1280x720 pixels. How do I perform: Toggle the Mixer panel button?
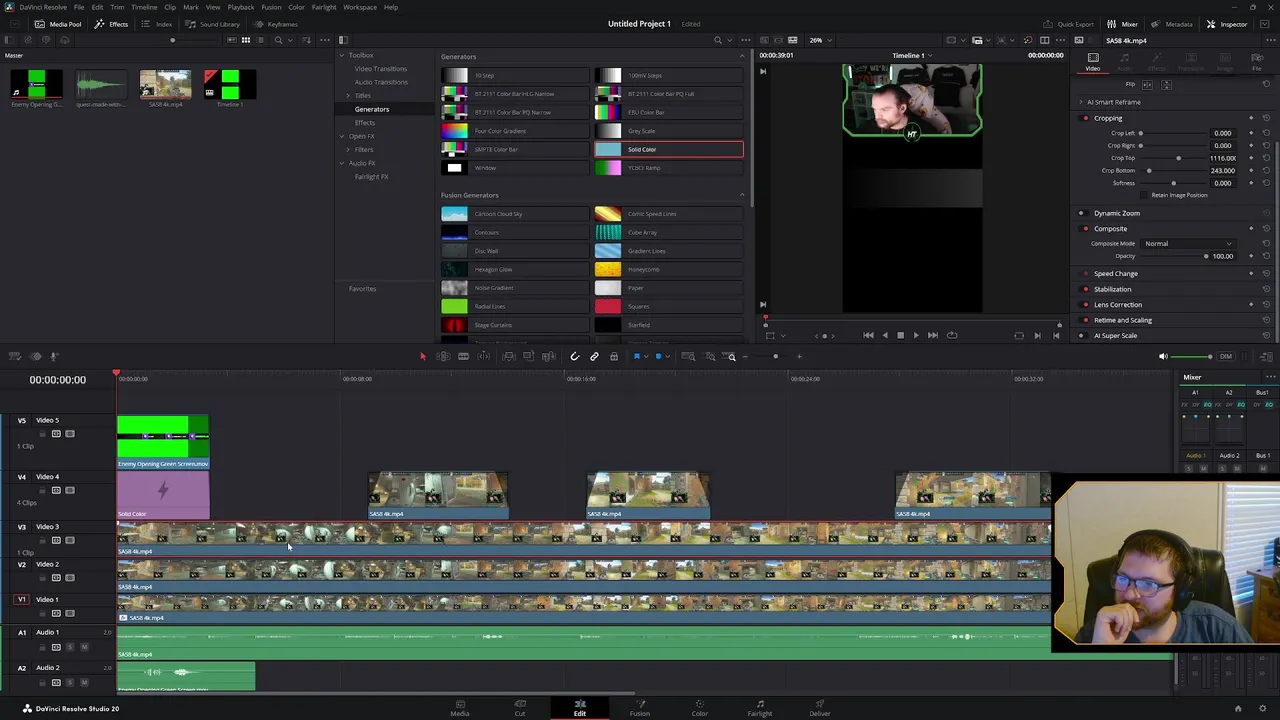point(1123,24)
